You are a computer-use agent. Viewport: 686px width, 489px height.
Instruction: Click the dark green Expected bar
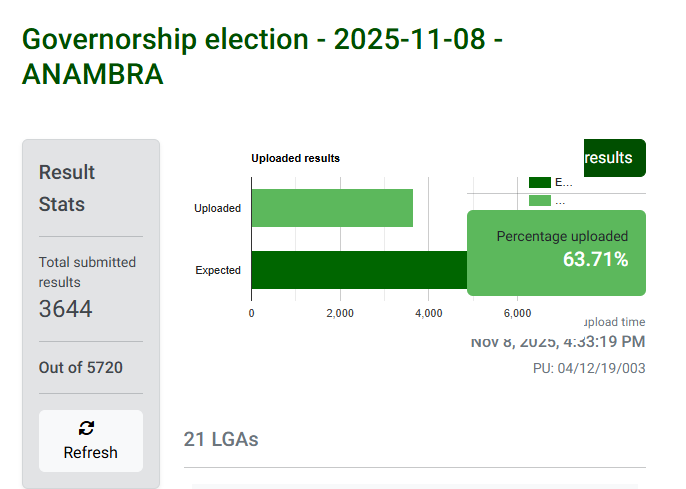[x=358, y=270]
